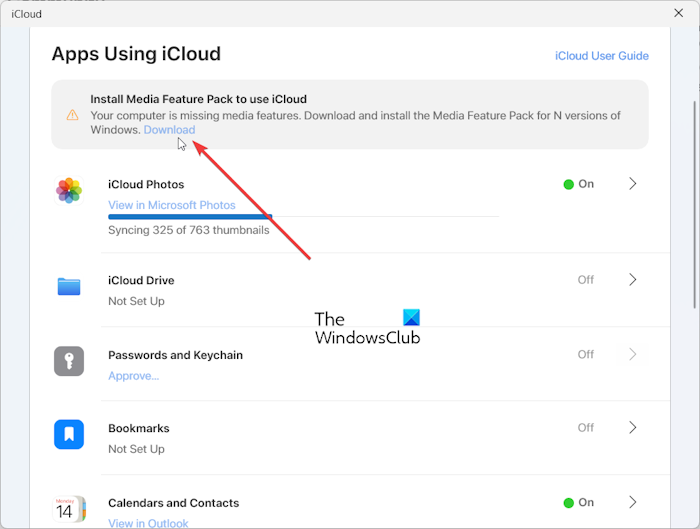The width and height of the screenshot is (700, 529).
Task: Click the thumbnail syncing progress bar
Action: [304, 217]
